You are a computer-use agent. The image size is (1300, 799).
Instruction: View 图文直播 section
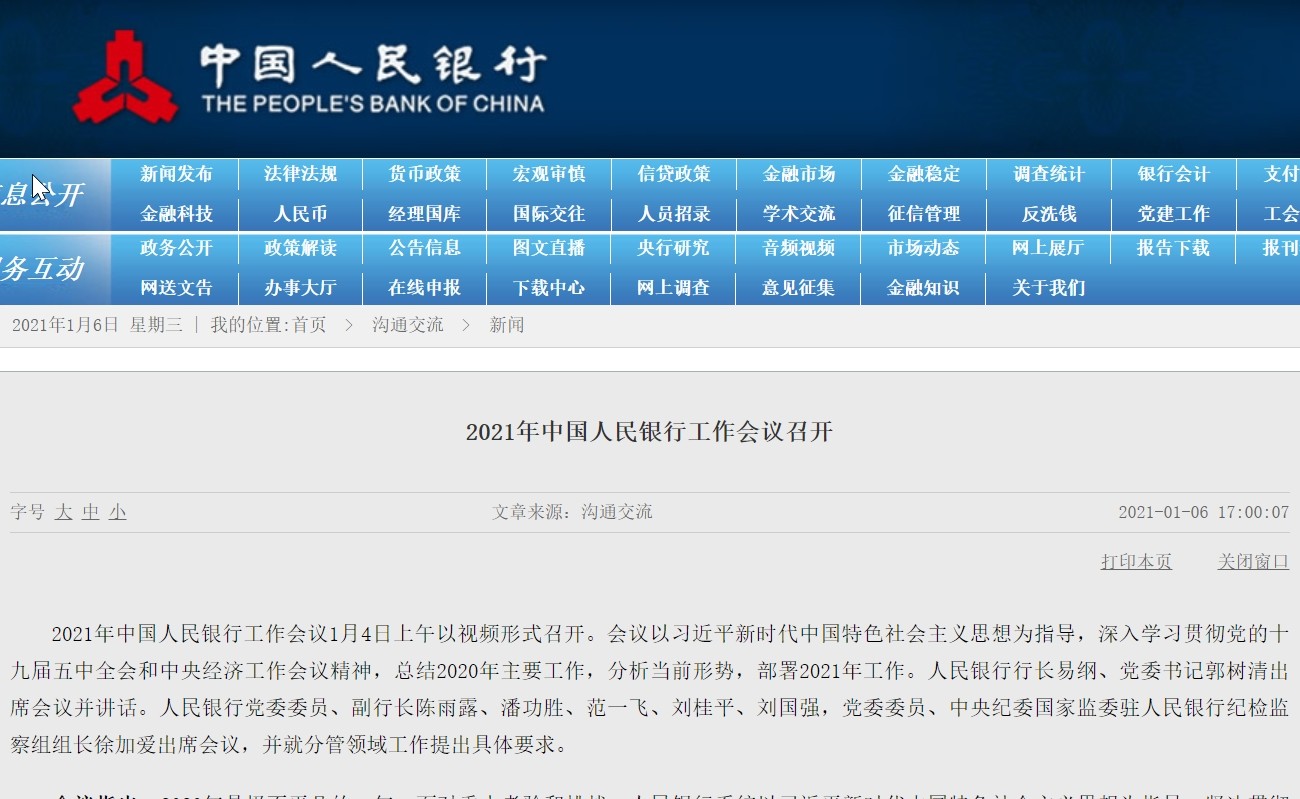click(549, 248)
